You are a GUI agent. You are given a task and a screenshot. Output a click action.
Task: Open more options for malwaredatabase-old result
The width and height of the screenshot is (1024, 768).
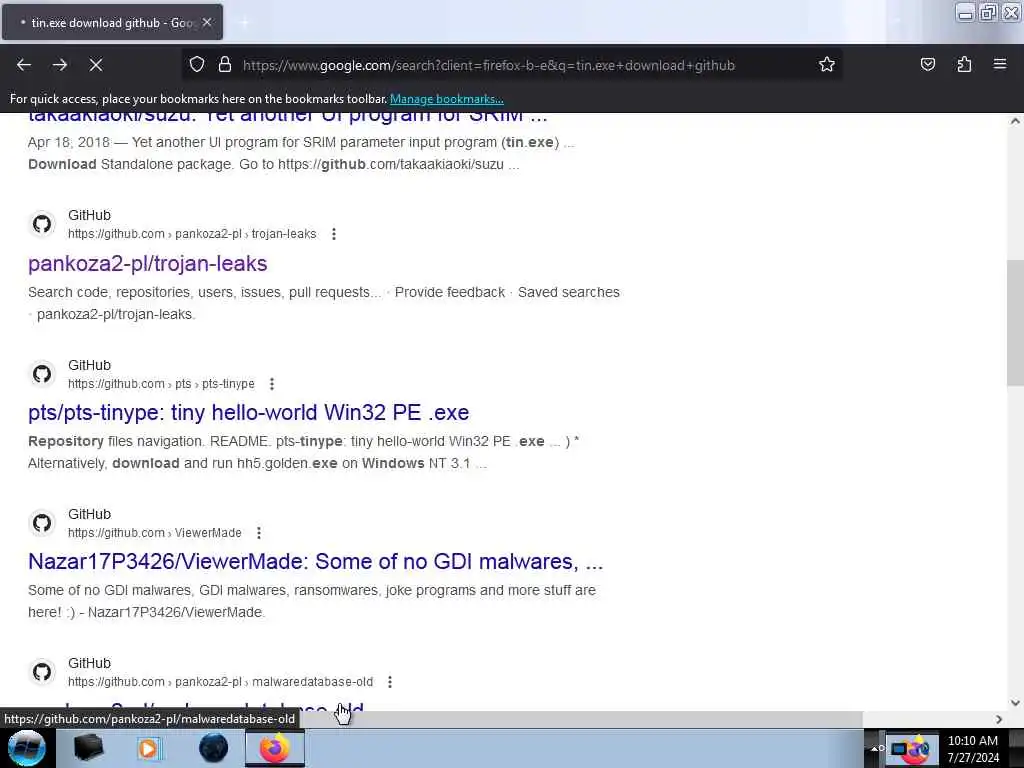(x=390, y=682)
